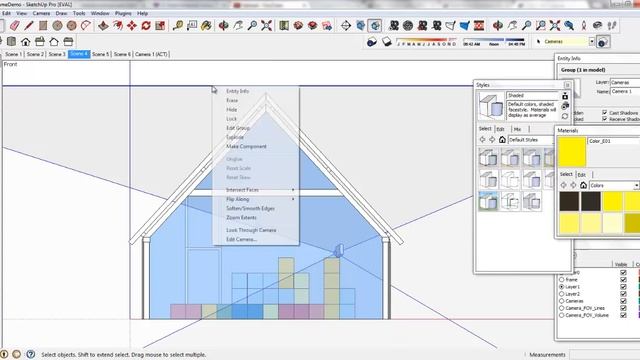Click the Color_E01 material name field

[613, 141]
